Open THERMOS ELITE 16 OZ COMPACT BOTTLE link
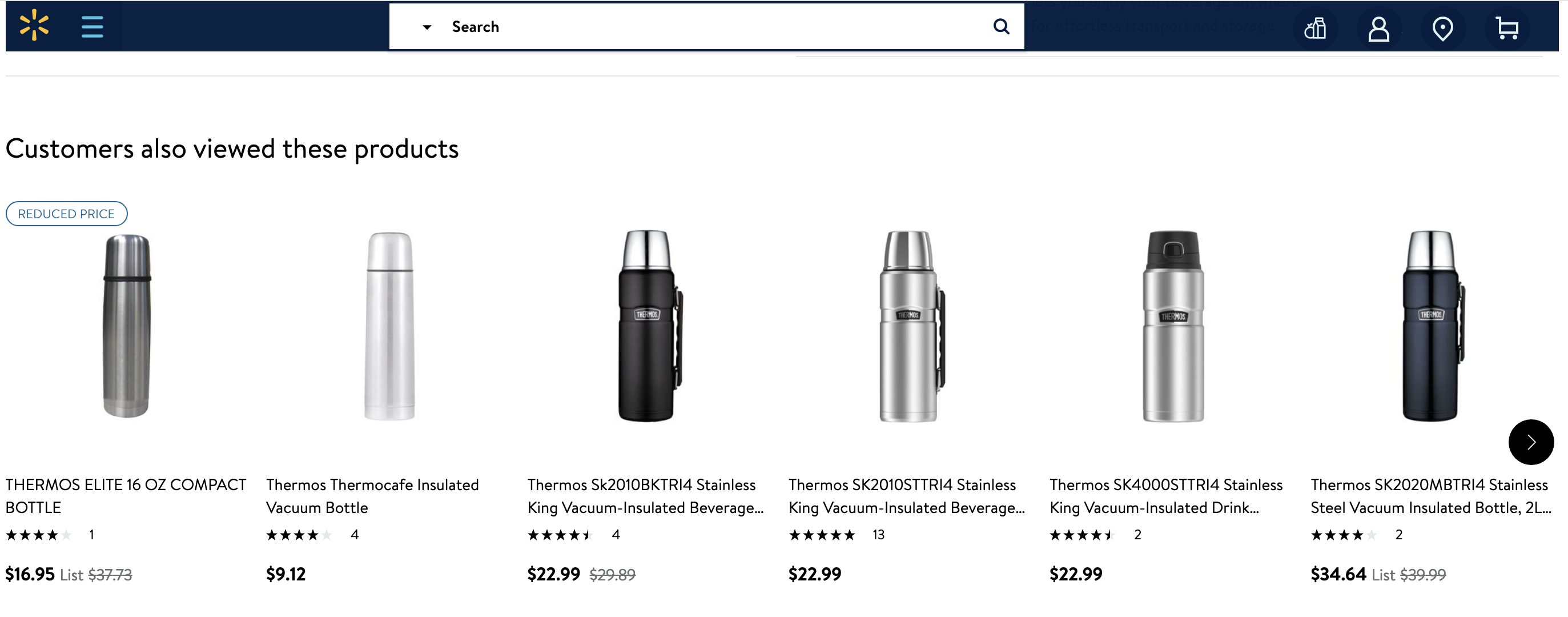 (126, 496)
